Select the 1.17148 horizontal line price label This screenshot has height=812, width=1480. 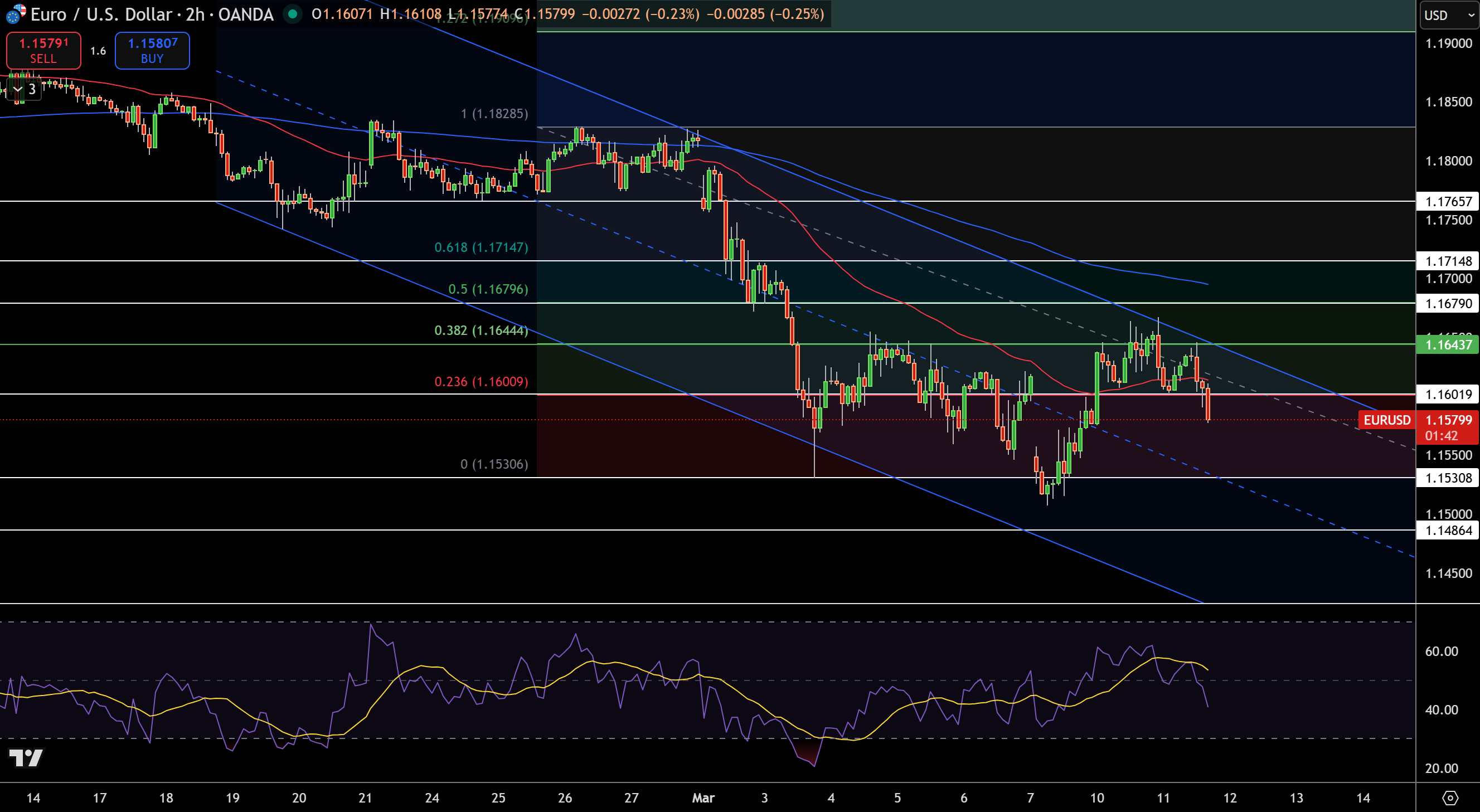point(1448,261)
